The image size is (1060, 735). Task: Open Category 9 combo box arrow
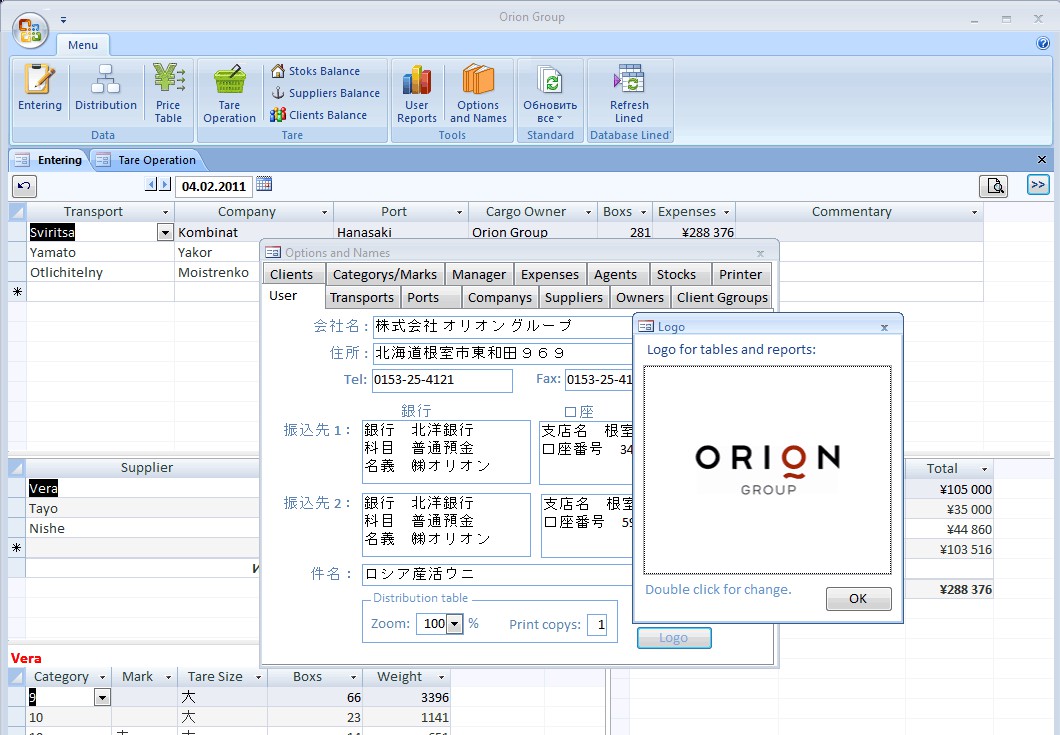point(102,697)
